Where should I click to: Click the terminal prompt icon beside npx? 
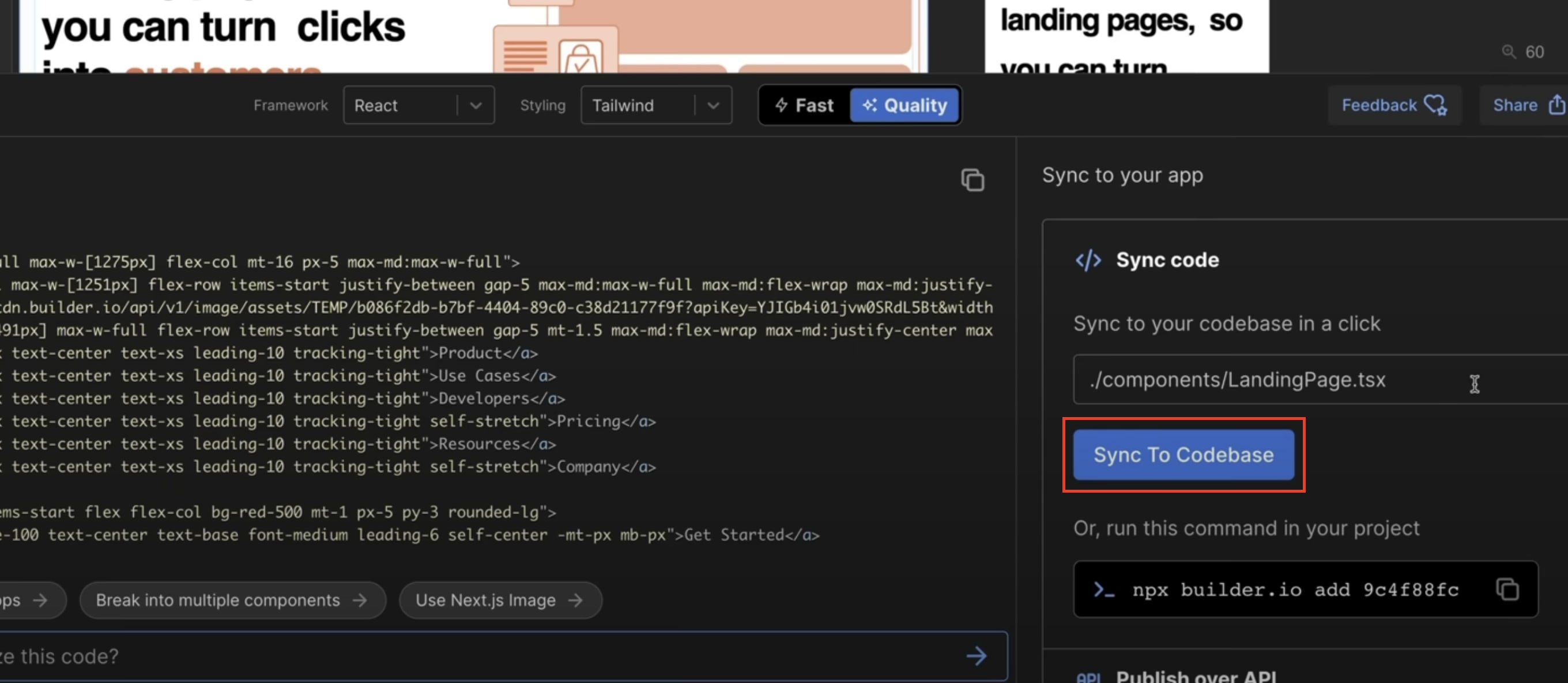[1103, 589]
